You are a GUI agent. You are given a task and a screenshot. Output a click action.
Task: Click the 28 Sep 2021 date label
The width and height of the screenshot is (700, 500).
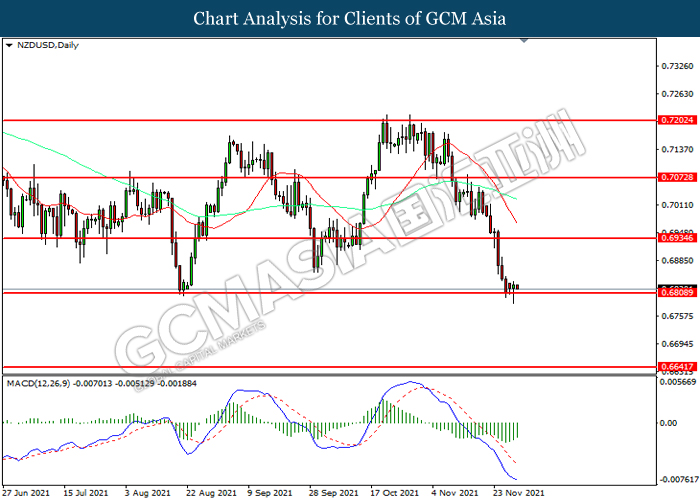point(333,493)
